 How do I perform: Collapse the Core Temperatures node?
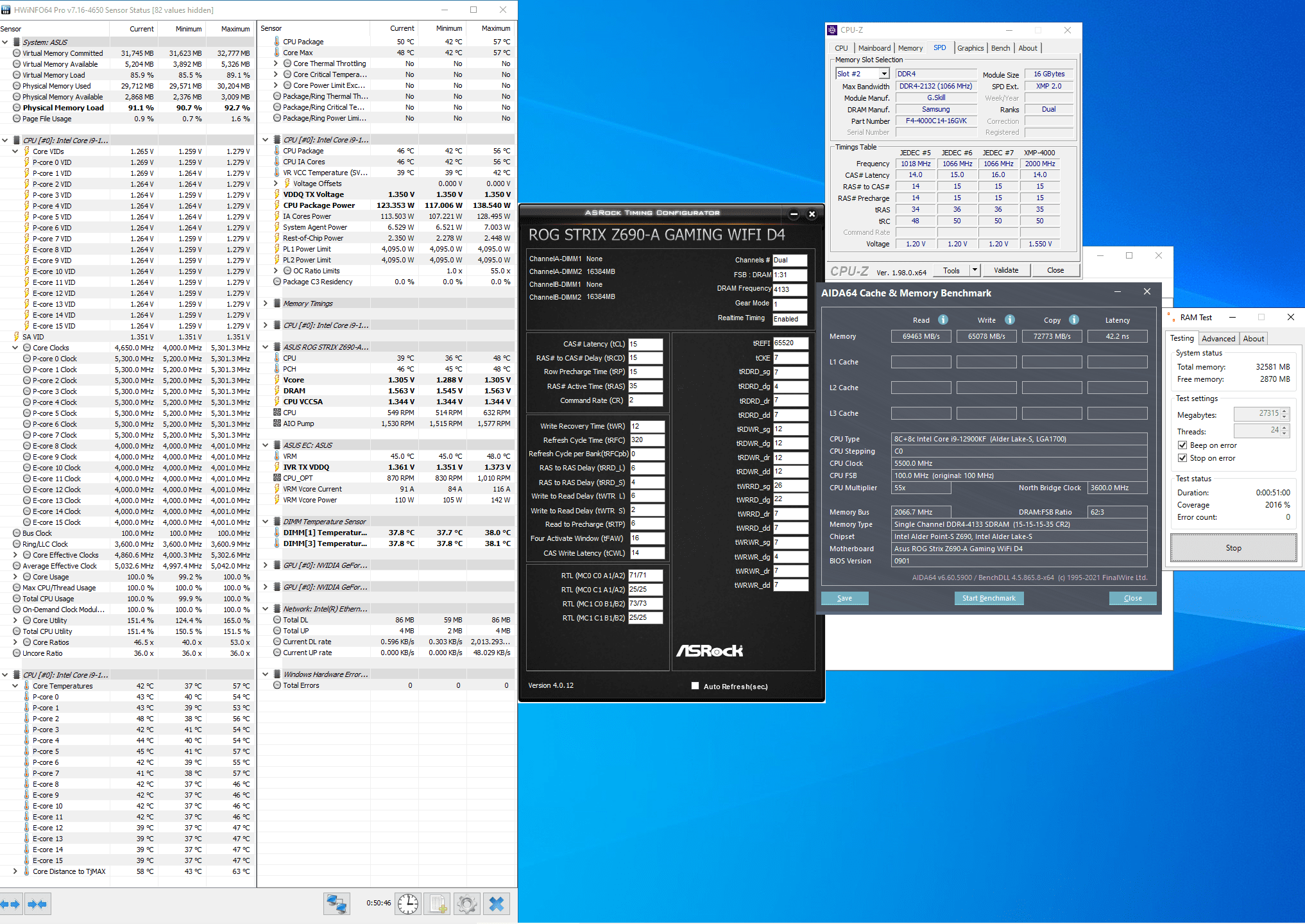click(x=15, y=686)
